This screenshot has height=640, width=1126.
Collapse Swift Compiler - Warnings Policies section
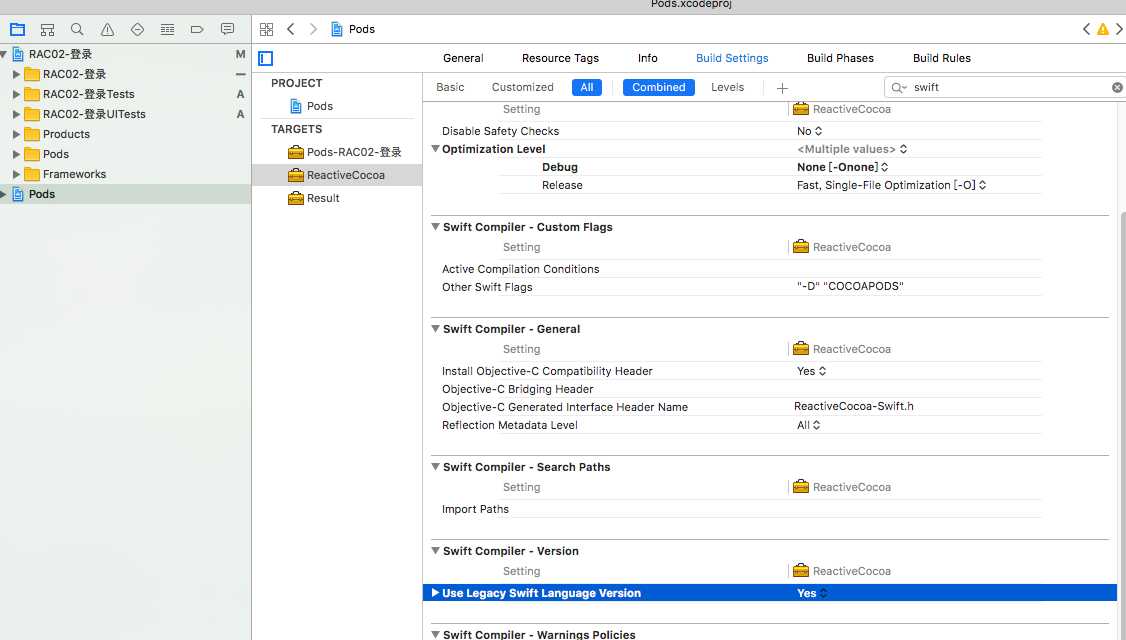pyautogui.click(x=435, y=634)
